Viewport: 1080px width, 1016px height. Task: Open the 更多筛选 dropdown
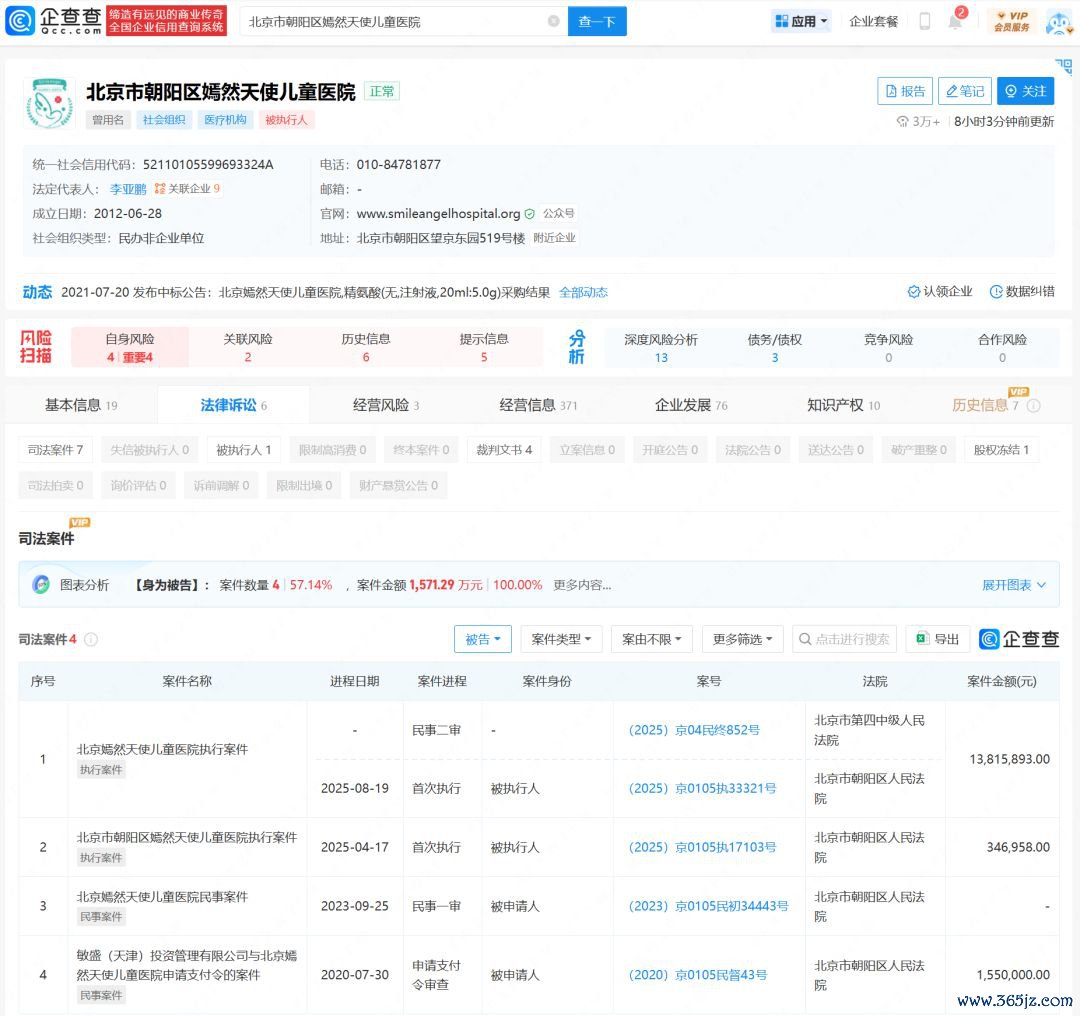coord(742,639)
